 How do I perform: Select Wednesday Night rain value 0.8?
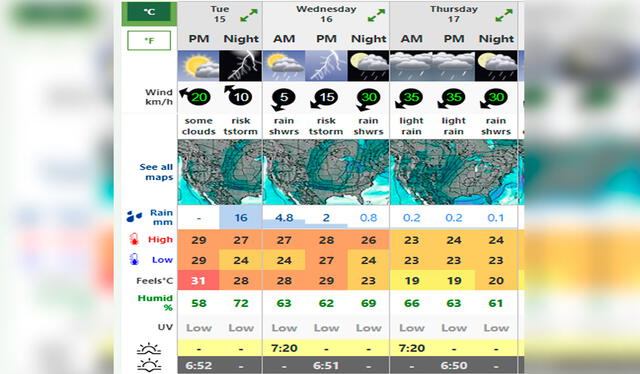coord(368,218)
